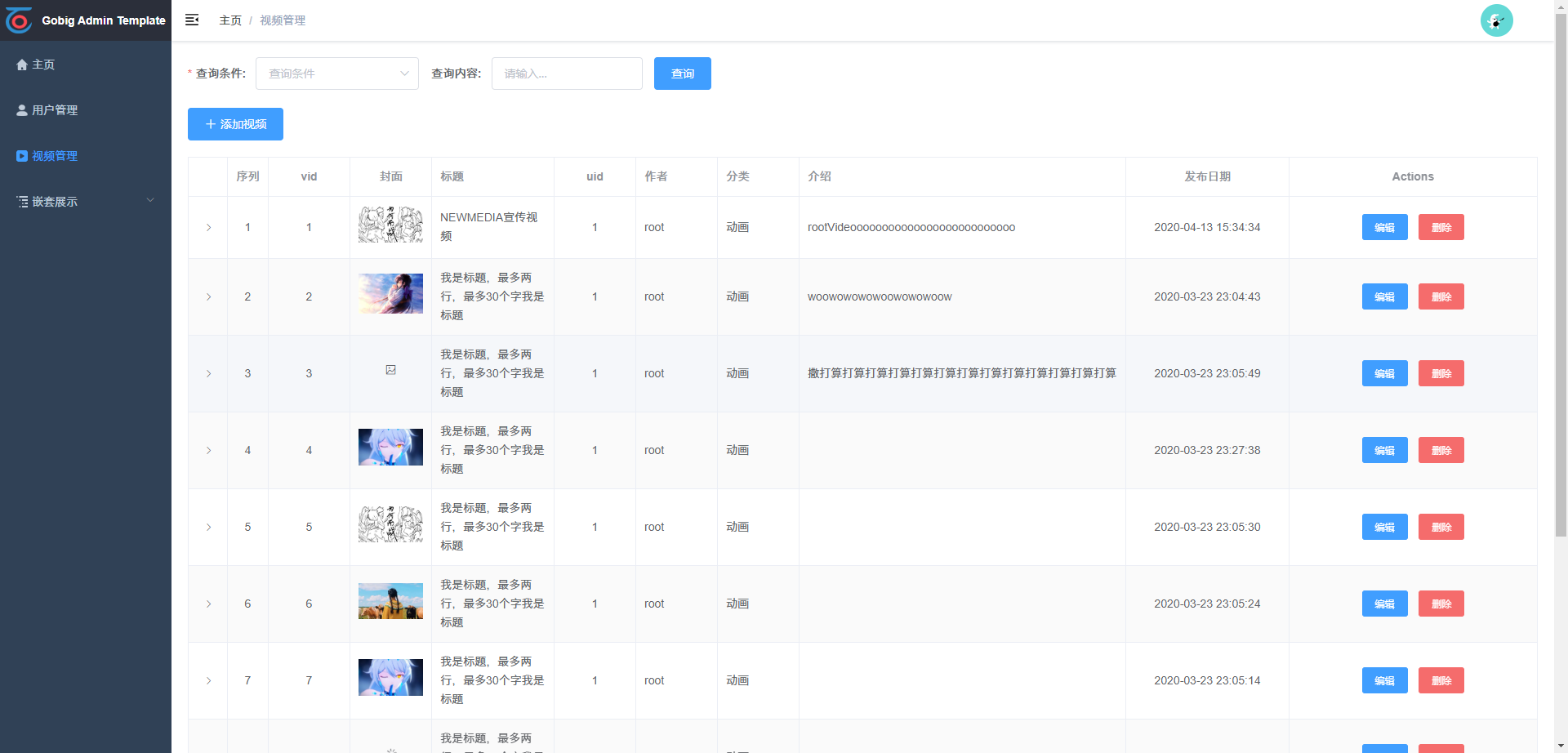Select the home icon beside 主页
The height and width of the screenshot is (753, 1568).
(21, 64)
